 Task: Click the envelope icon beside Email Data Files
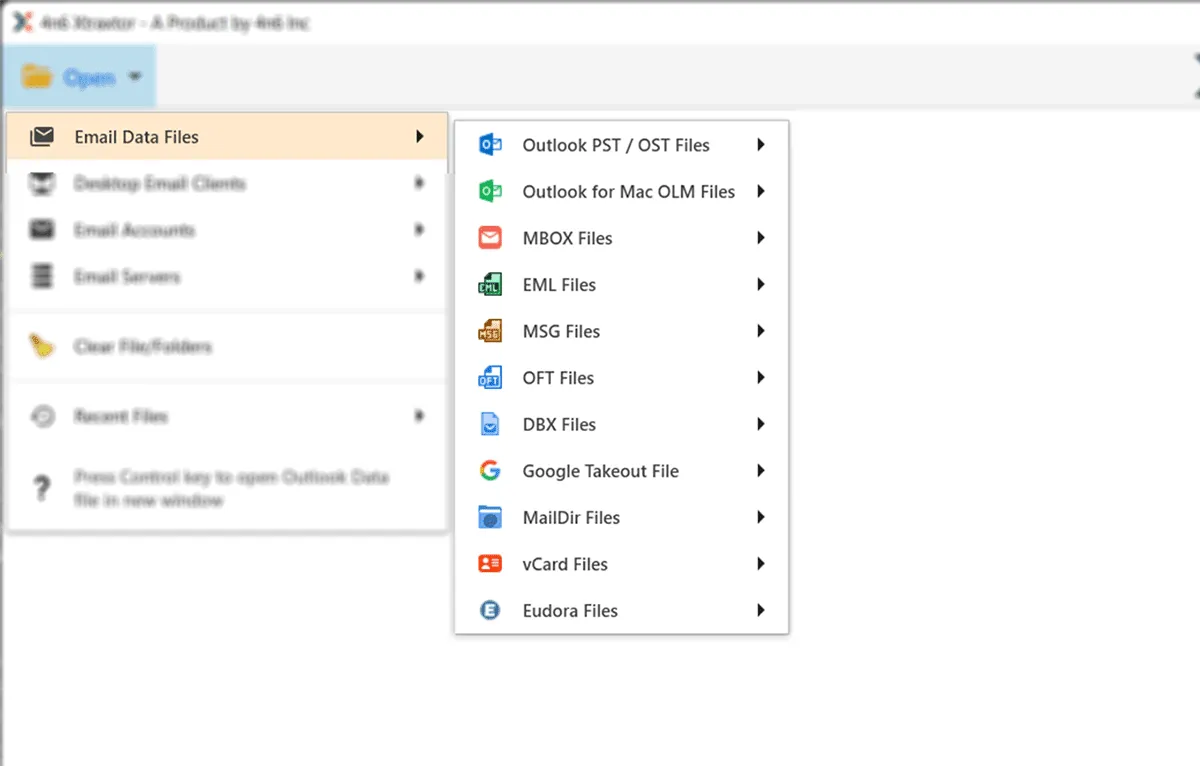(x=42, y=137)
